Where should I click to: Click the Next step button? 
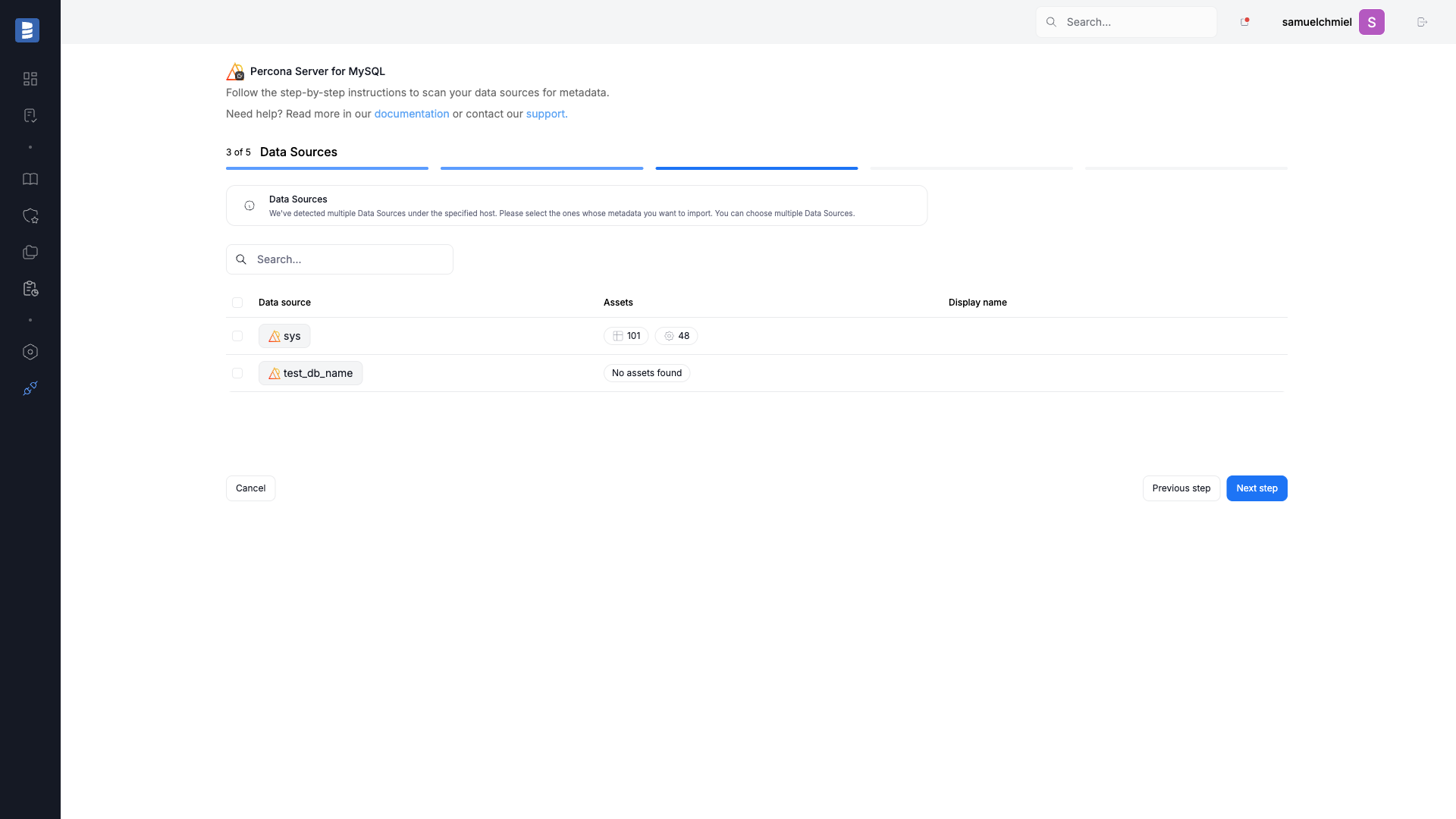pos(1257,488)
